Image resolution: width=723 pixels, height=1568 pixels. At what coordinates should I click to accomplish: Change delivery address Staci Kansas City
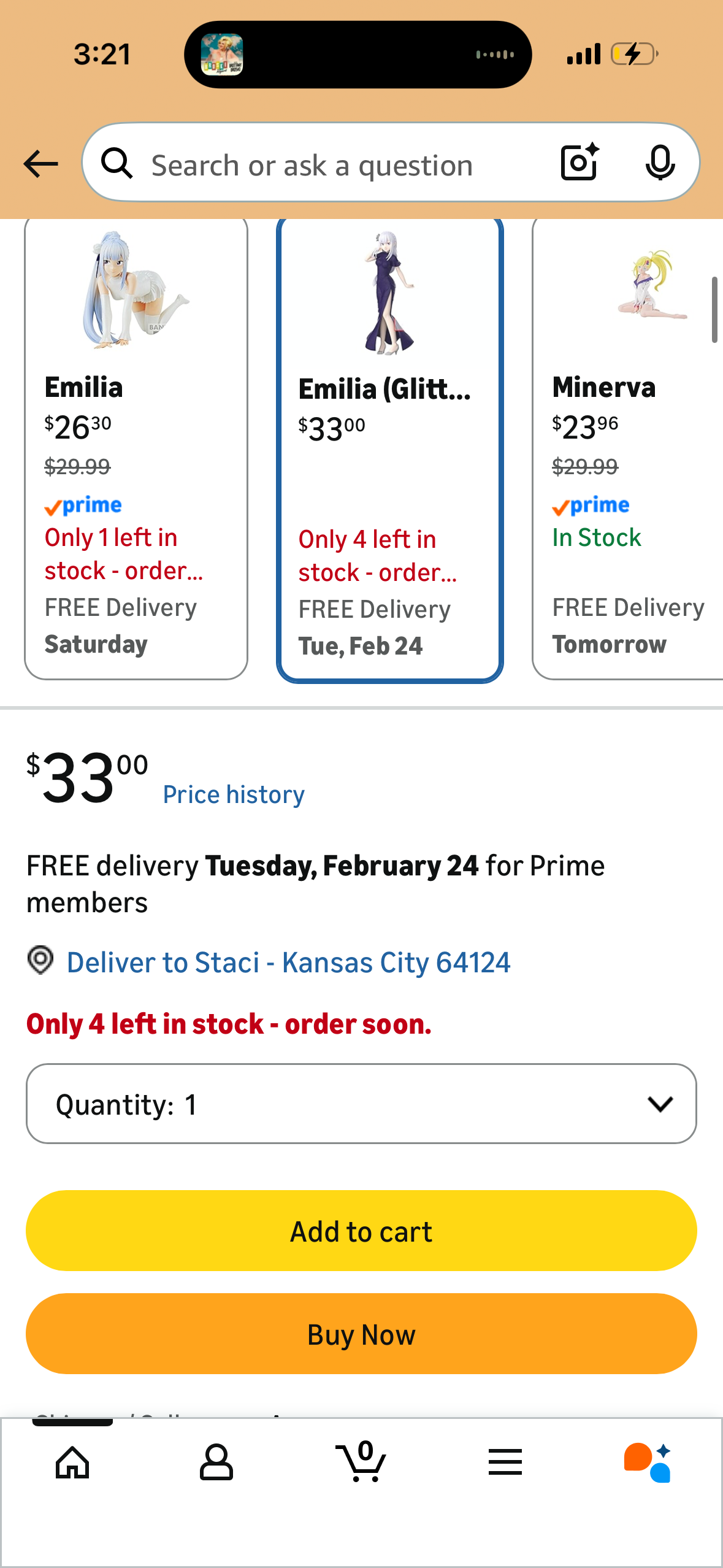288,963
